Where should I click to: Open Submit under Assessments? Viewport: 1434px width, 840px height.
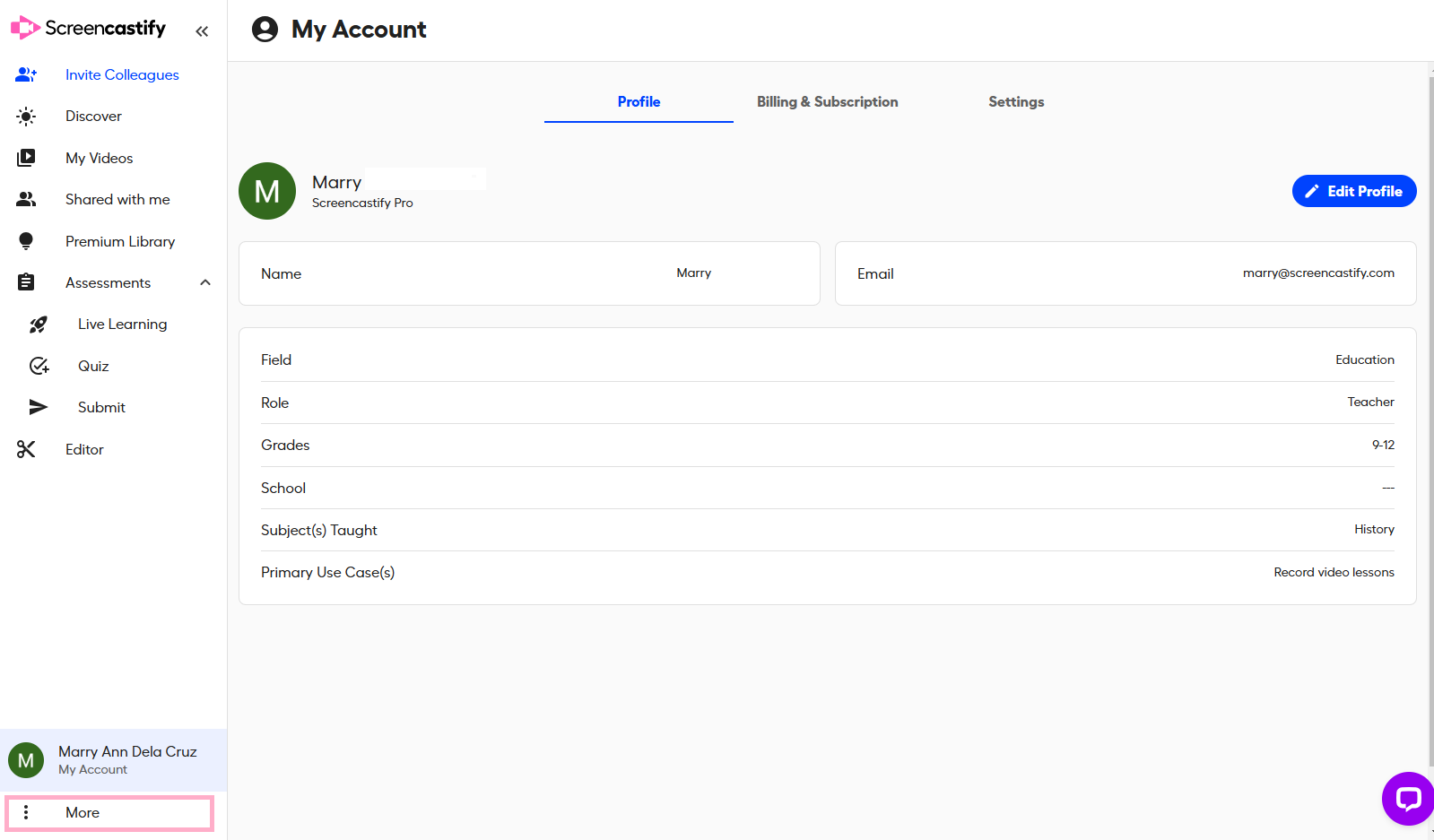[101, 407]
